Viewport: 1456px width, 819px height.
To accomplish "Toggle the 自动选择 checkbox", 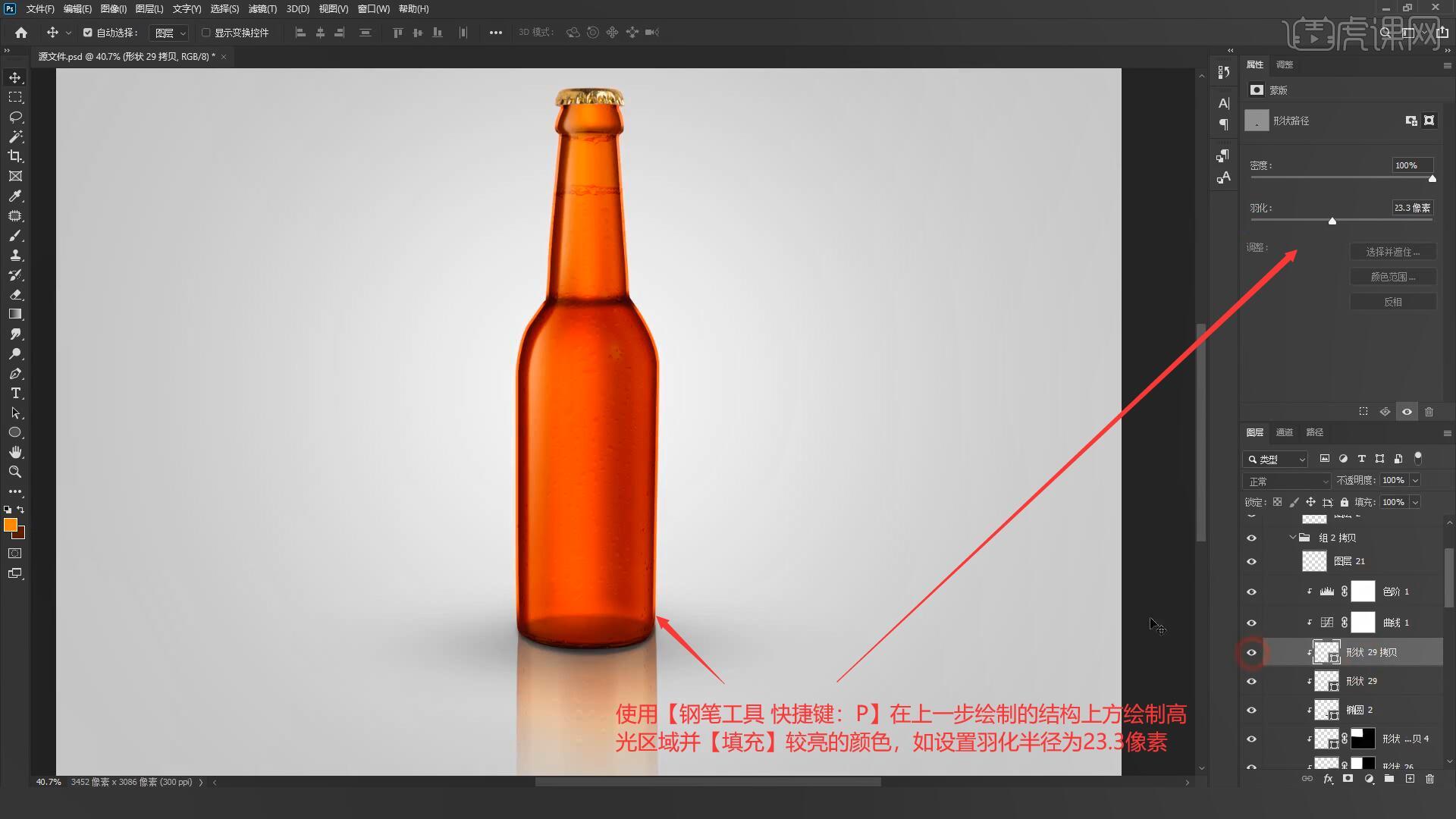I will [88, 33].
